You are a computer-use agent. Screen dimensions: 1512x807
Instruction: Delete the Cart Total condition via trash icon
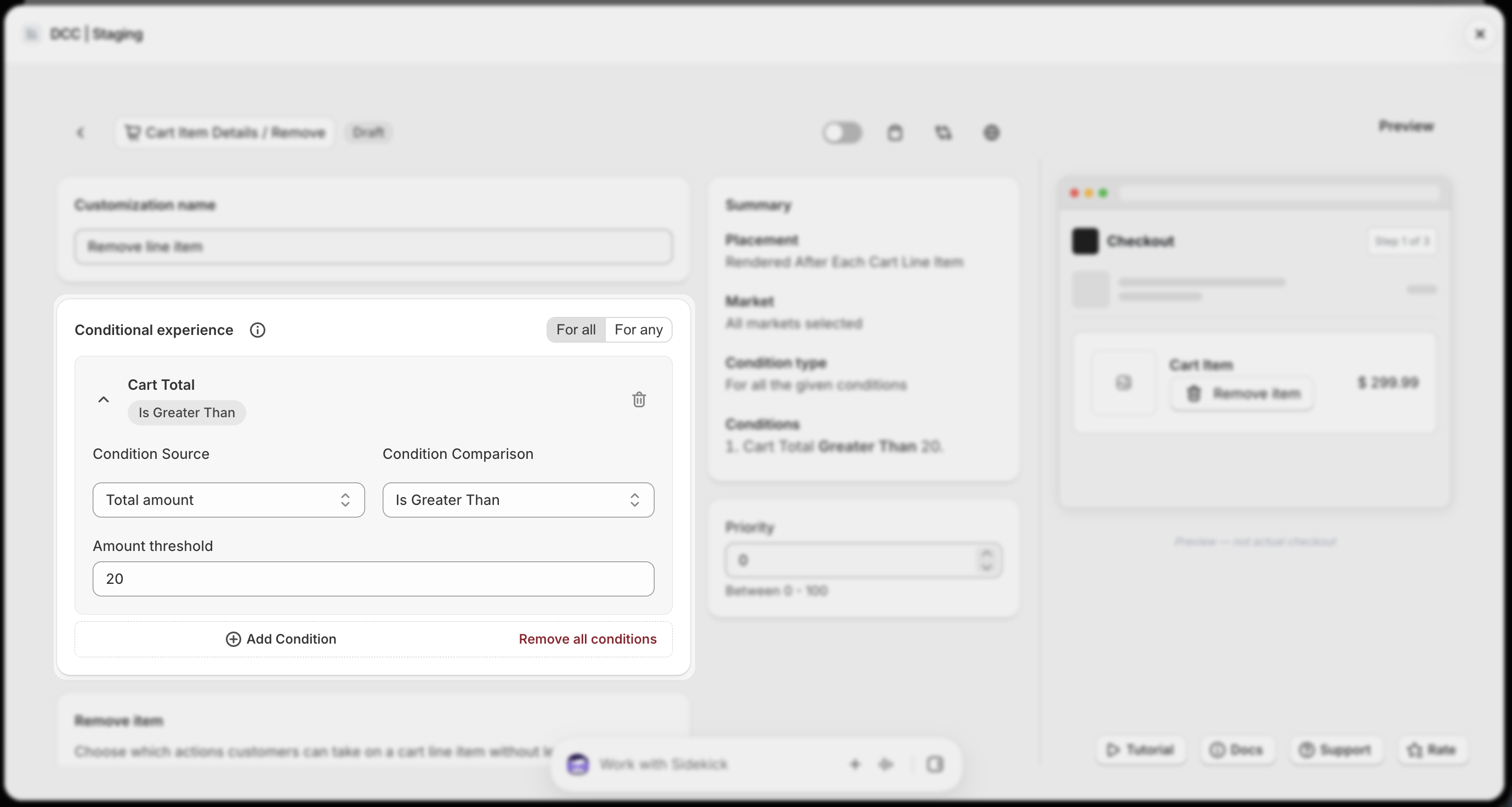[x=639, y=400]
